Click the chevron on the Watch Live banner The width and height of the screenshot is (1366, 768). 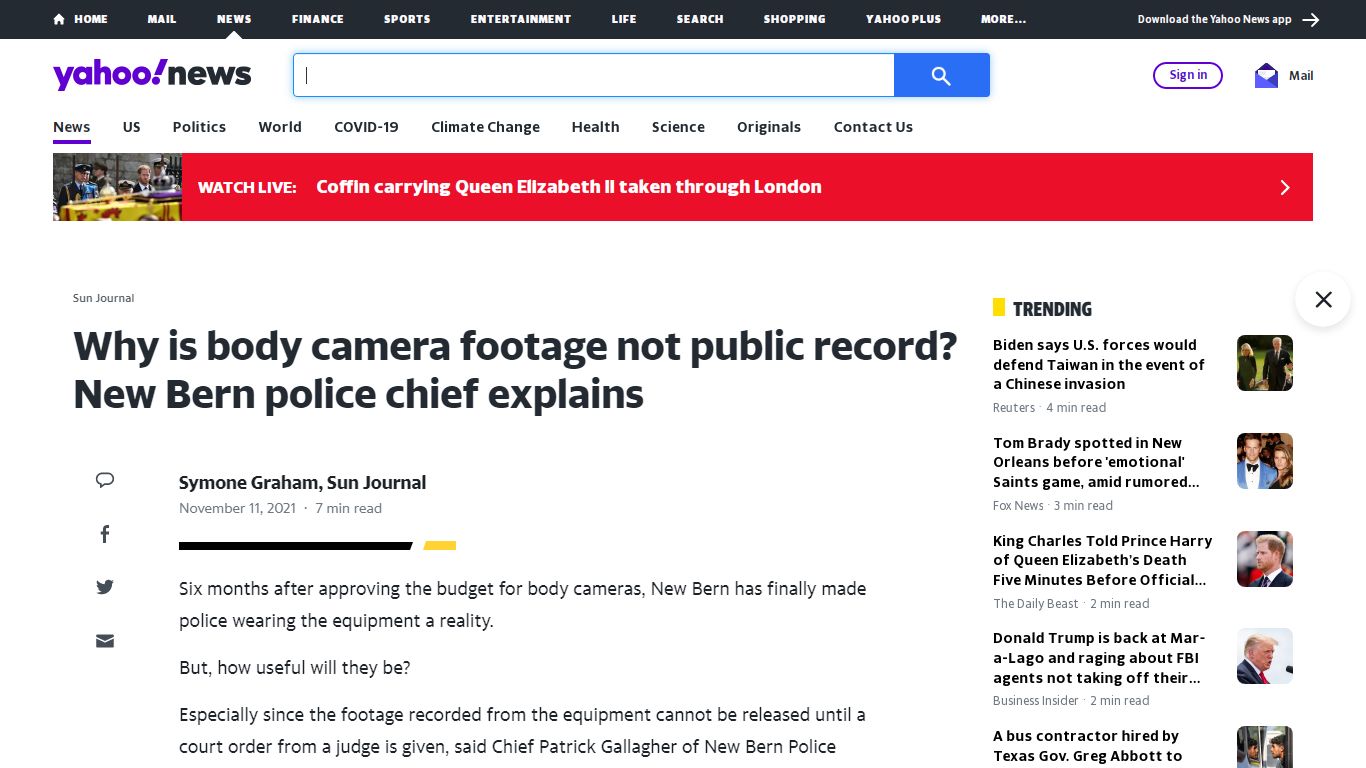point(1285,187)
